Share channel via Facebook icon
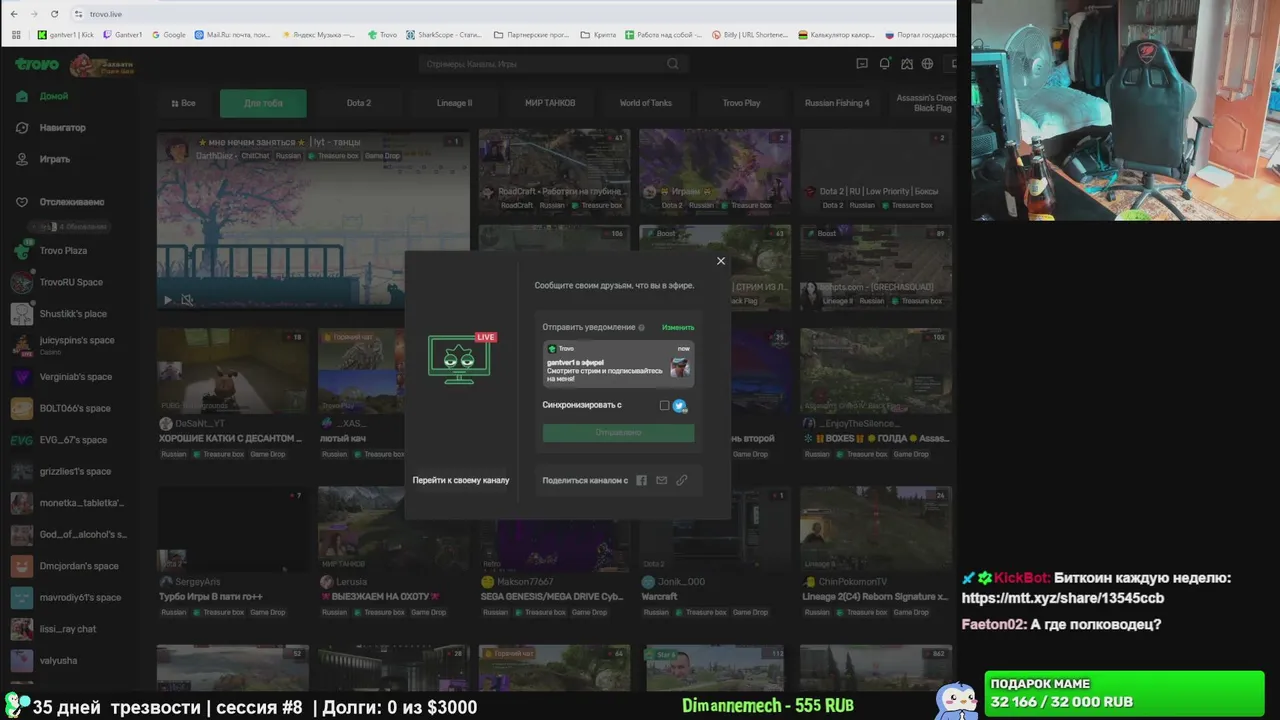This screenshot has width=1280, height=720. point(641,480)
